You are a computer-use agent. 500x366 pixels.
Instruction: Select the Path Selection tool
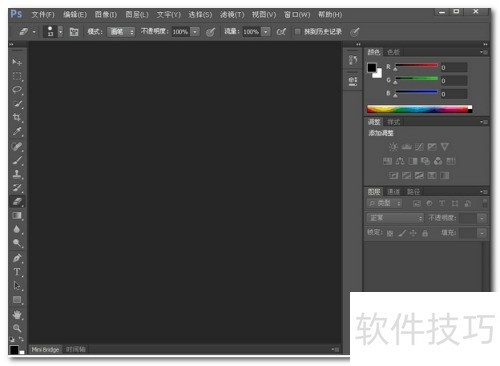point(17,286)
